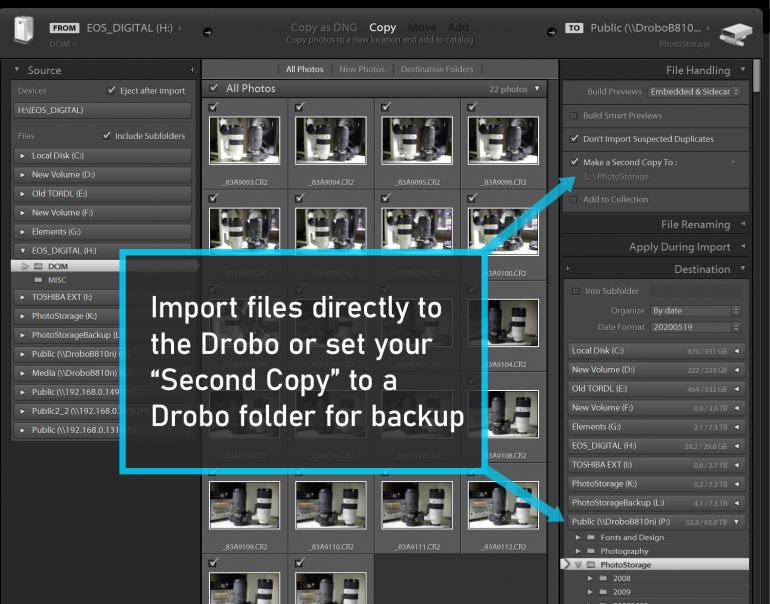The width and height of the screenshot is (770, 604).
Task: Click the Into Subfolder name field
Action: click(x=695, y=291)
